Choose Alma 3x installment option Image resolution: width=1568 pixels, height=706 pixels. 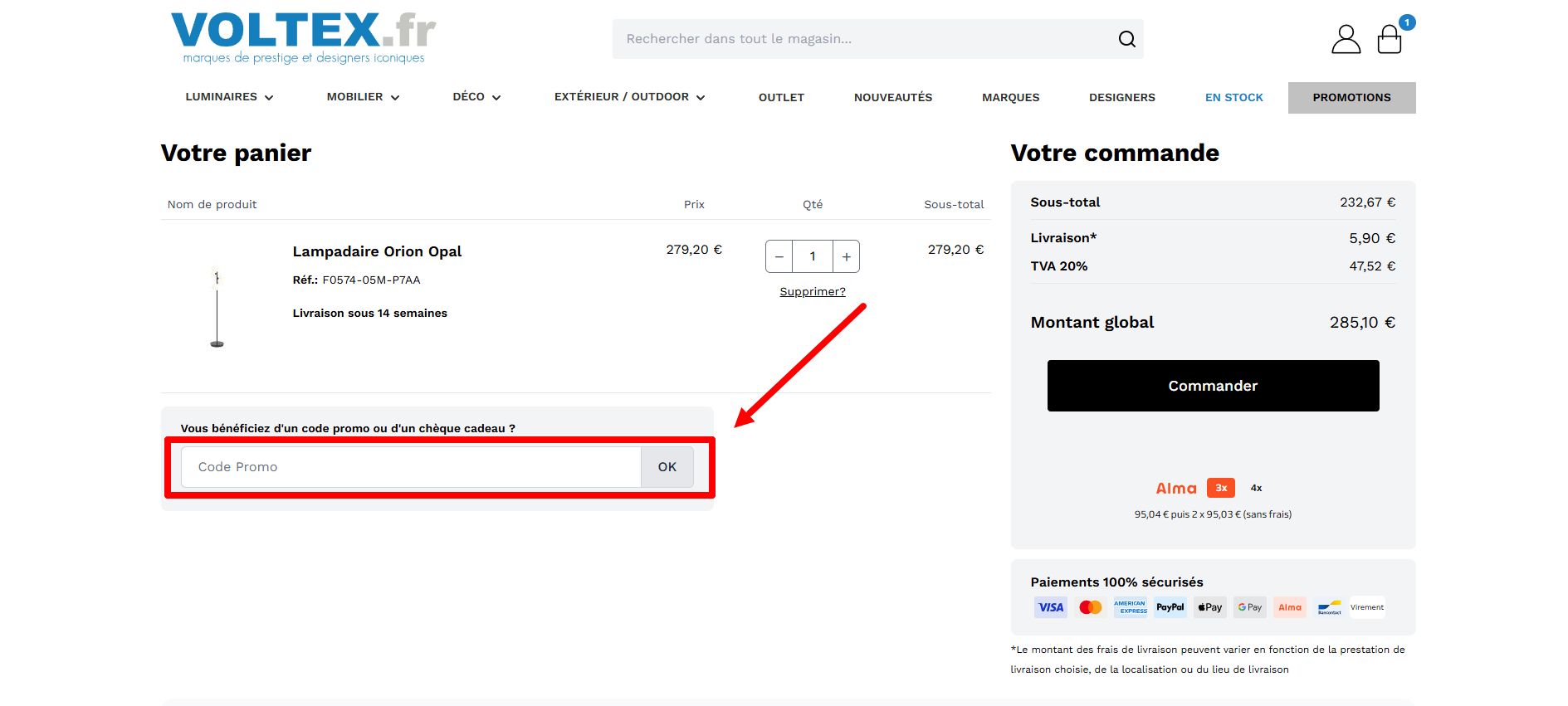point(1221,488)
